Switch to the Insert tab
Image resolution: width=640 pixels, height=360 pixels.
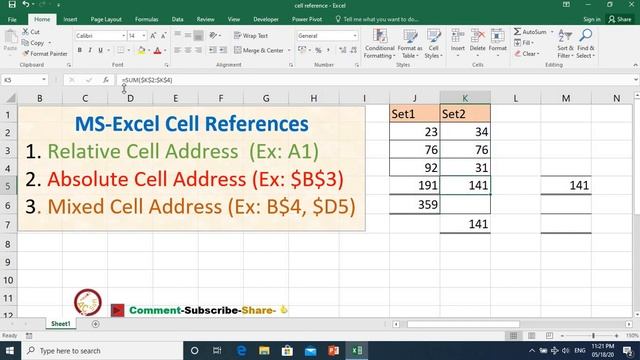pyautogui.click(x=70, y=19)
